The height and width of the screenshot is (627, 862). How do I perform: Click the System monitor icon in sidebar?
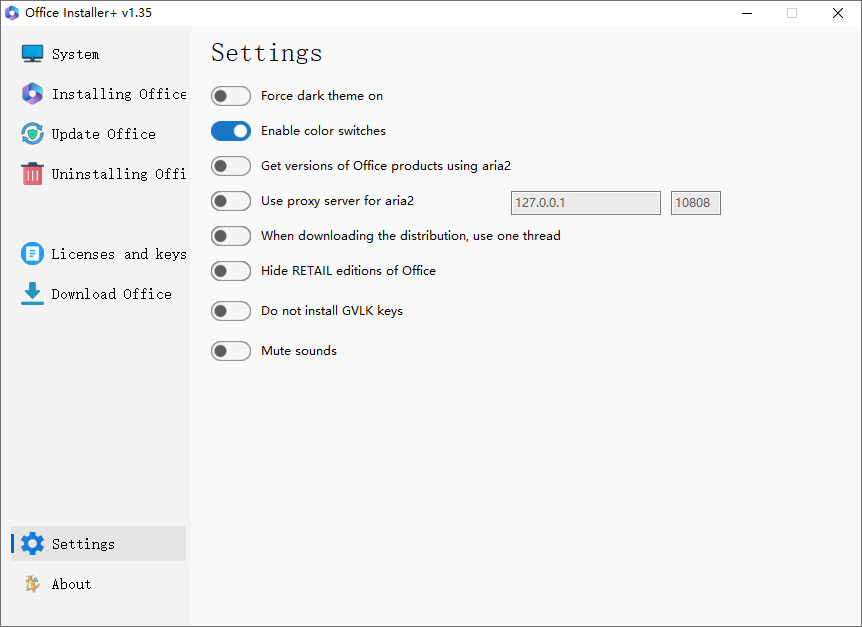(x=32, y=54)
